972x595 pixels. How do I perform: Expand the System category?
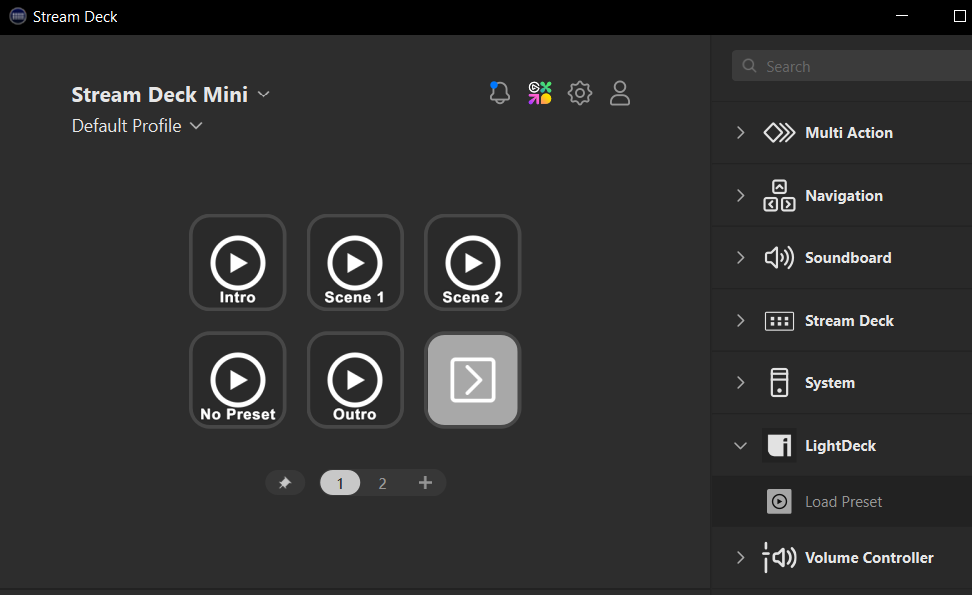740,382
